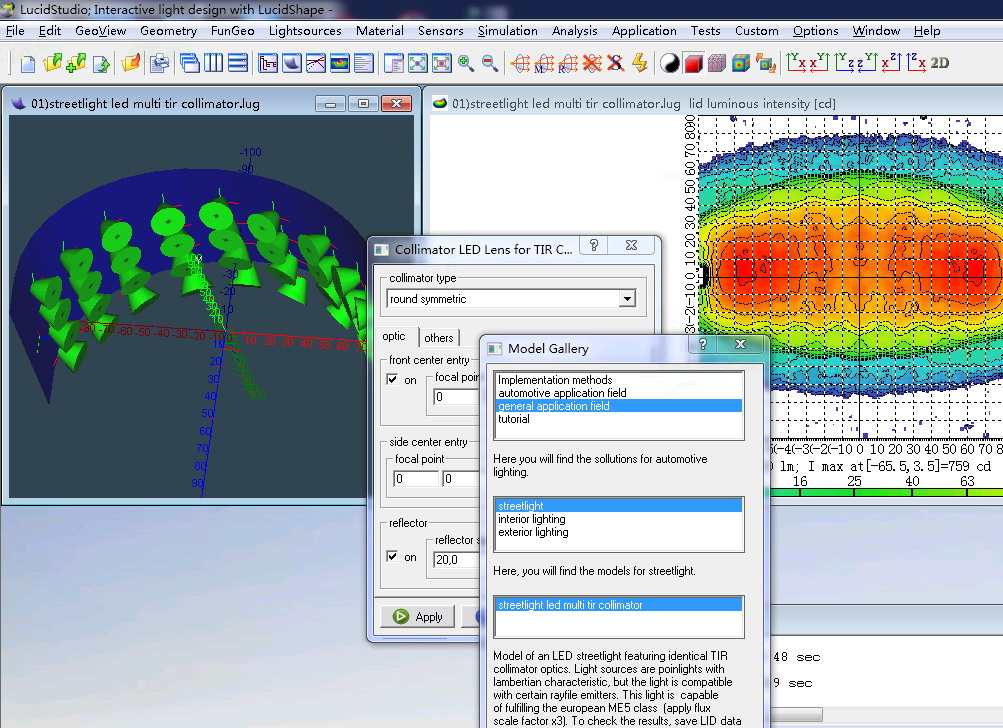1003x728 pixels.
Task: Create a new document from the toolbar
Action: pos(28,63)
